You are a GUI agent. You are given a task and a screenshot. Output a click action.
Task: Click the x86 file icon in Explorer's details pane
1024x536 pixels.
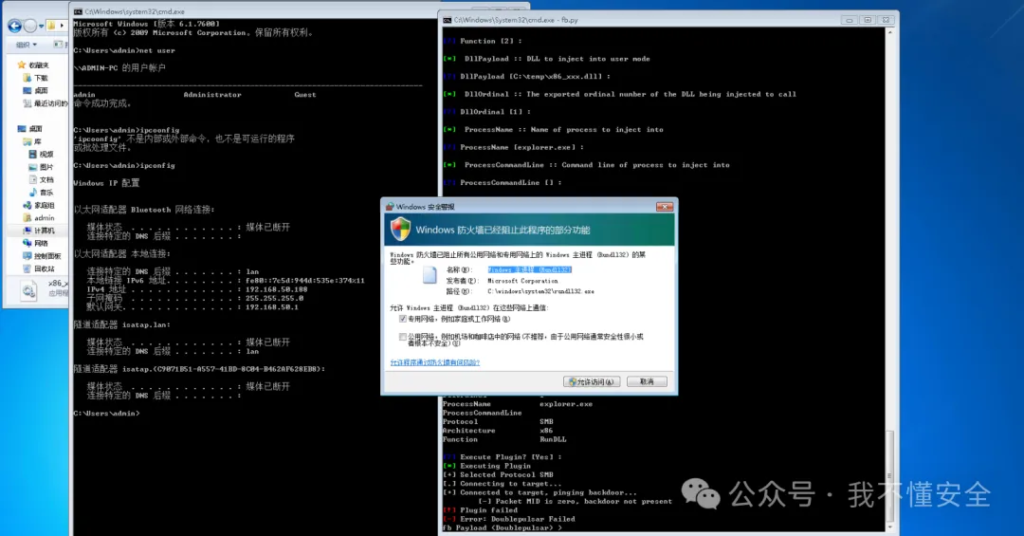[x=29, y=290]
